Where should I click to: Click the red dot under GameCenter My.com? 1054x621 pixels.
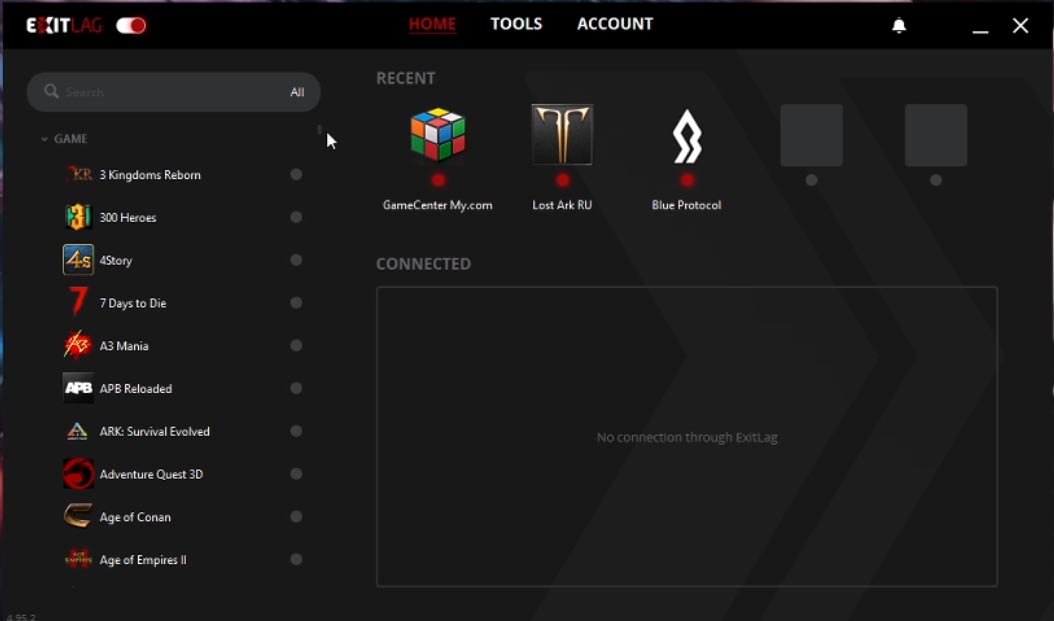tap(438, 180)
